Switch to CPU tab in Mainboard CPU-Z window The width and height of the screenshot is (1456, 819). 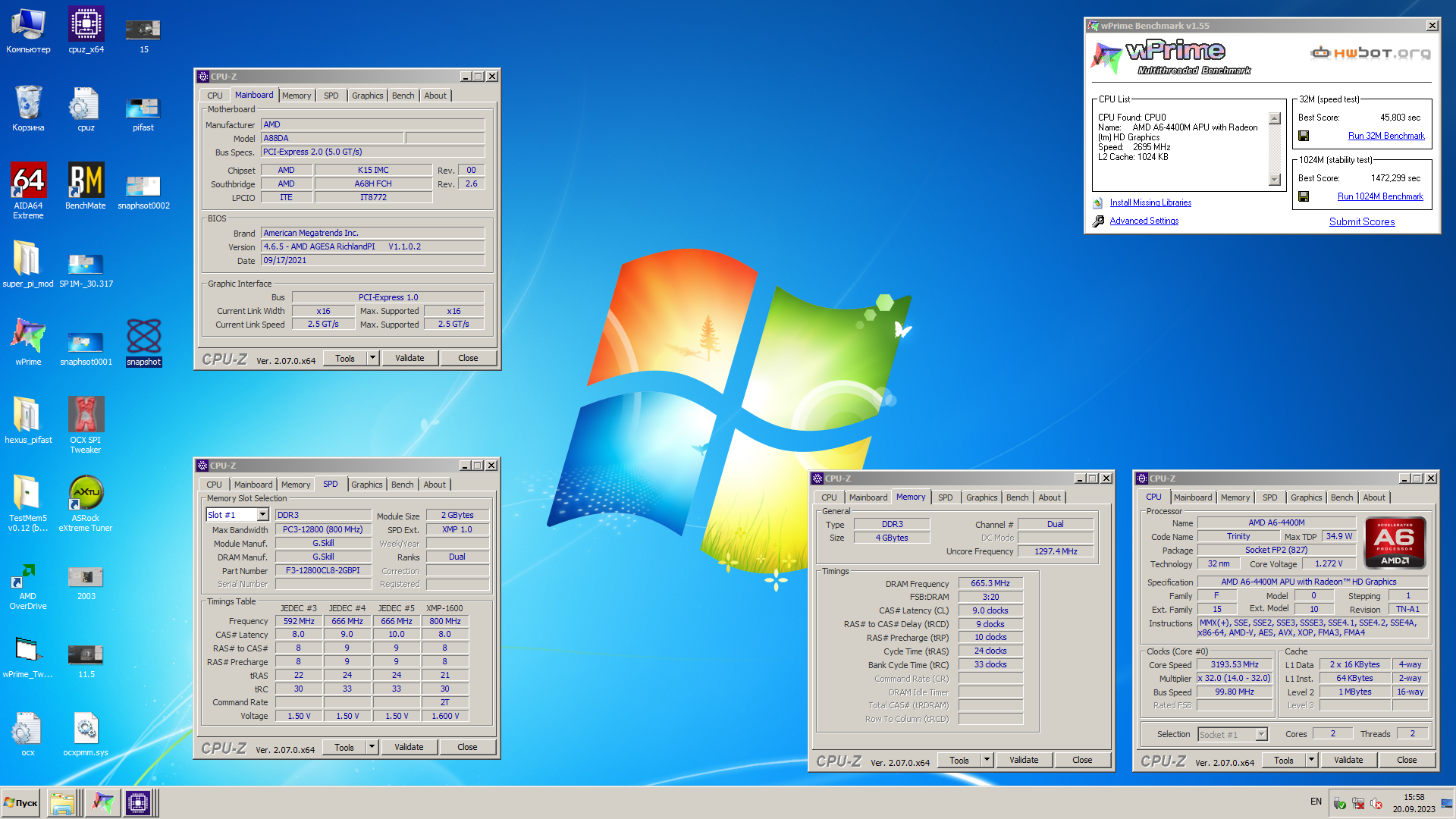[x=215, y=96]
